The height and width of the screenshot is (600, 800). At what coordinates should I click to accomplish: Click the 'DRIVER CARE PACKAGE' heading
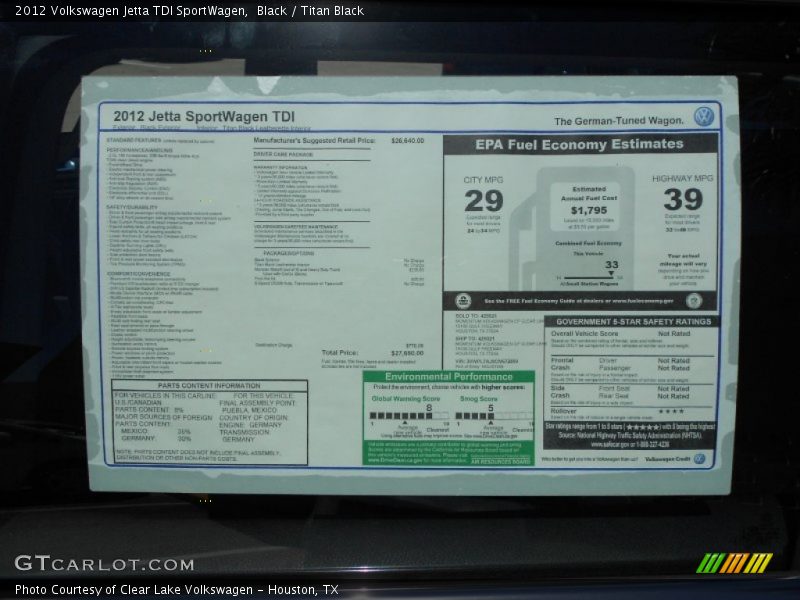283,154
